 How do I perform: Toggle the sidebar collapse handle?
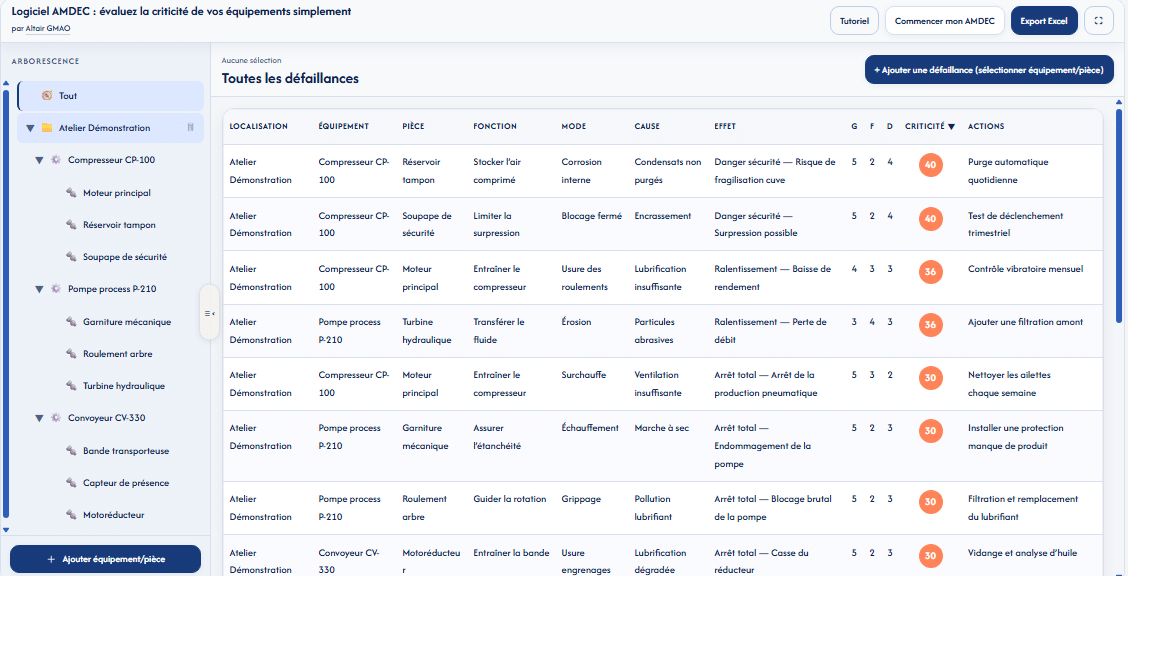209,313
